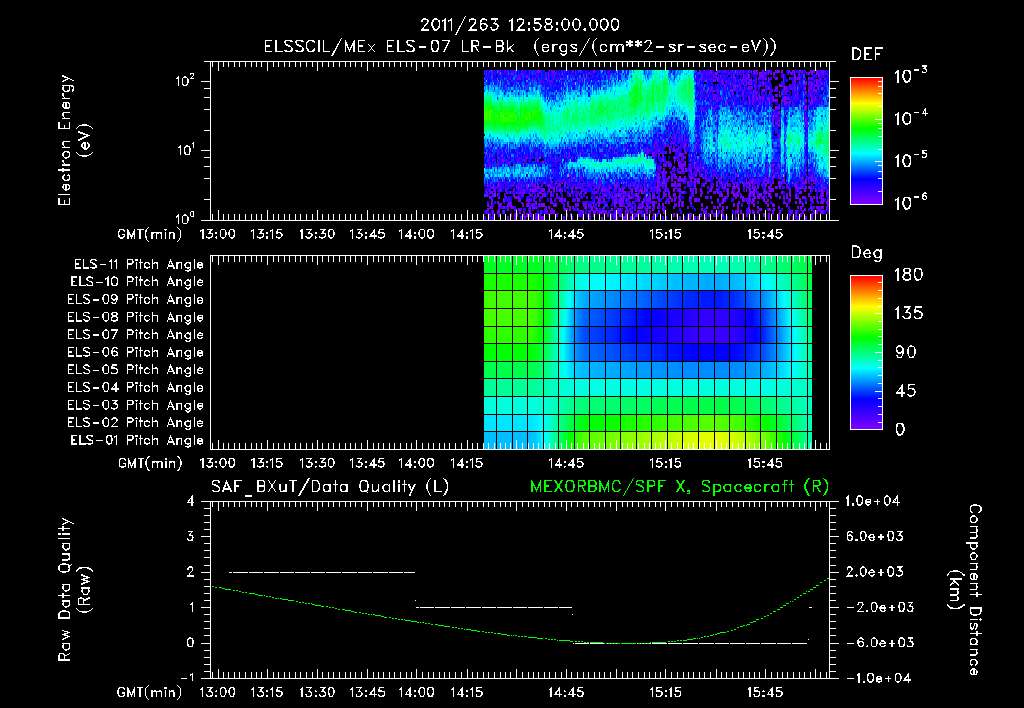Click the 180 tick on the Deg scale

point(908,275)
